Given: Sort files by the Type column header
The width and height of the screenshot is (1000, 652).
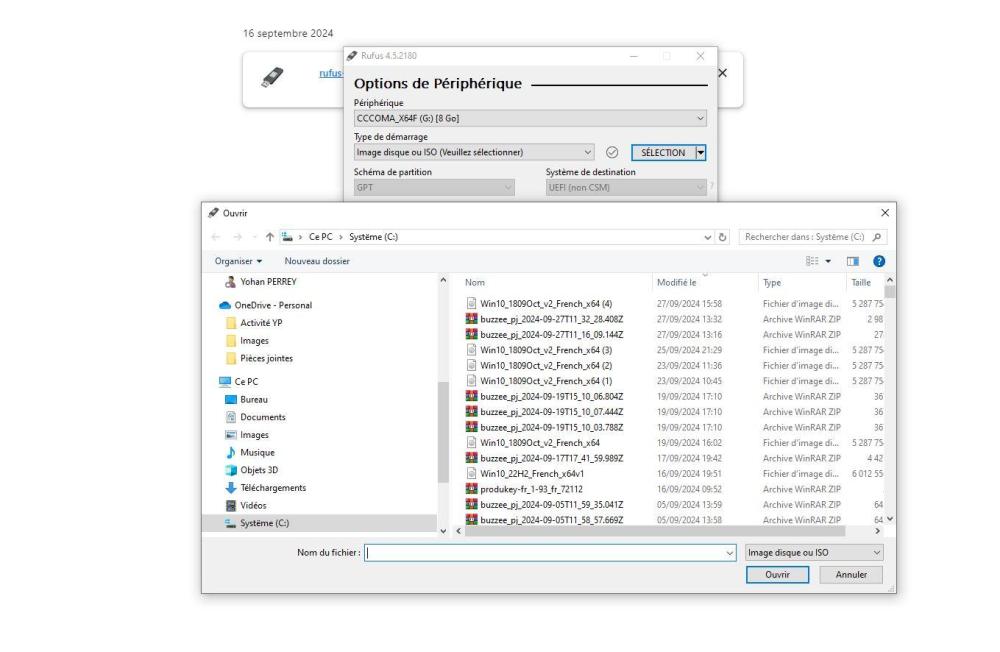Looking at the screenshot, I should [x=772, y=283].
